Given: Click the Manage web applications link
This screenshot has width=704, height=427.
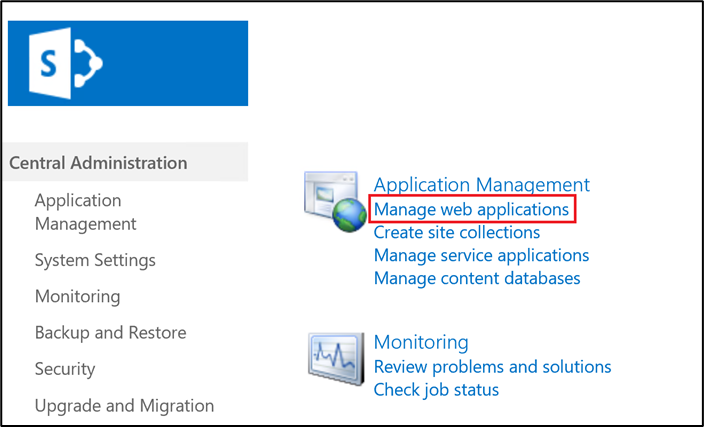Looking at the screenshot, I should click(471, 210).
